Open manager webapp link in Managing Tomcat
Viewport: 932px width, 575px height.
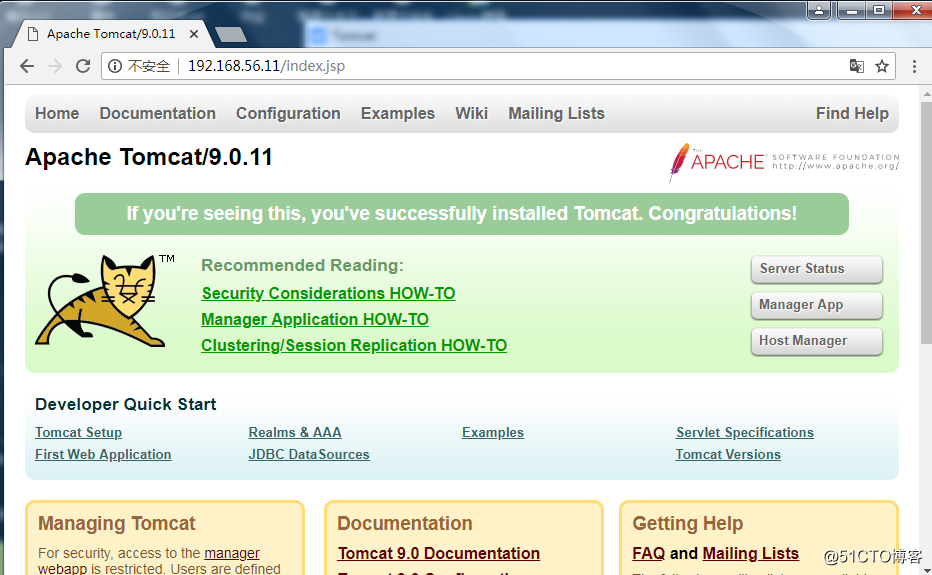(232, 554)
